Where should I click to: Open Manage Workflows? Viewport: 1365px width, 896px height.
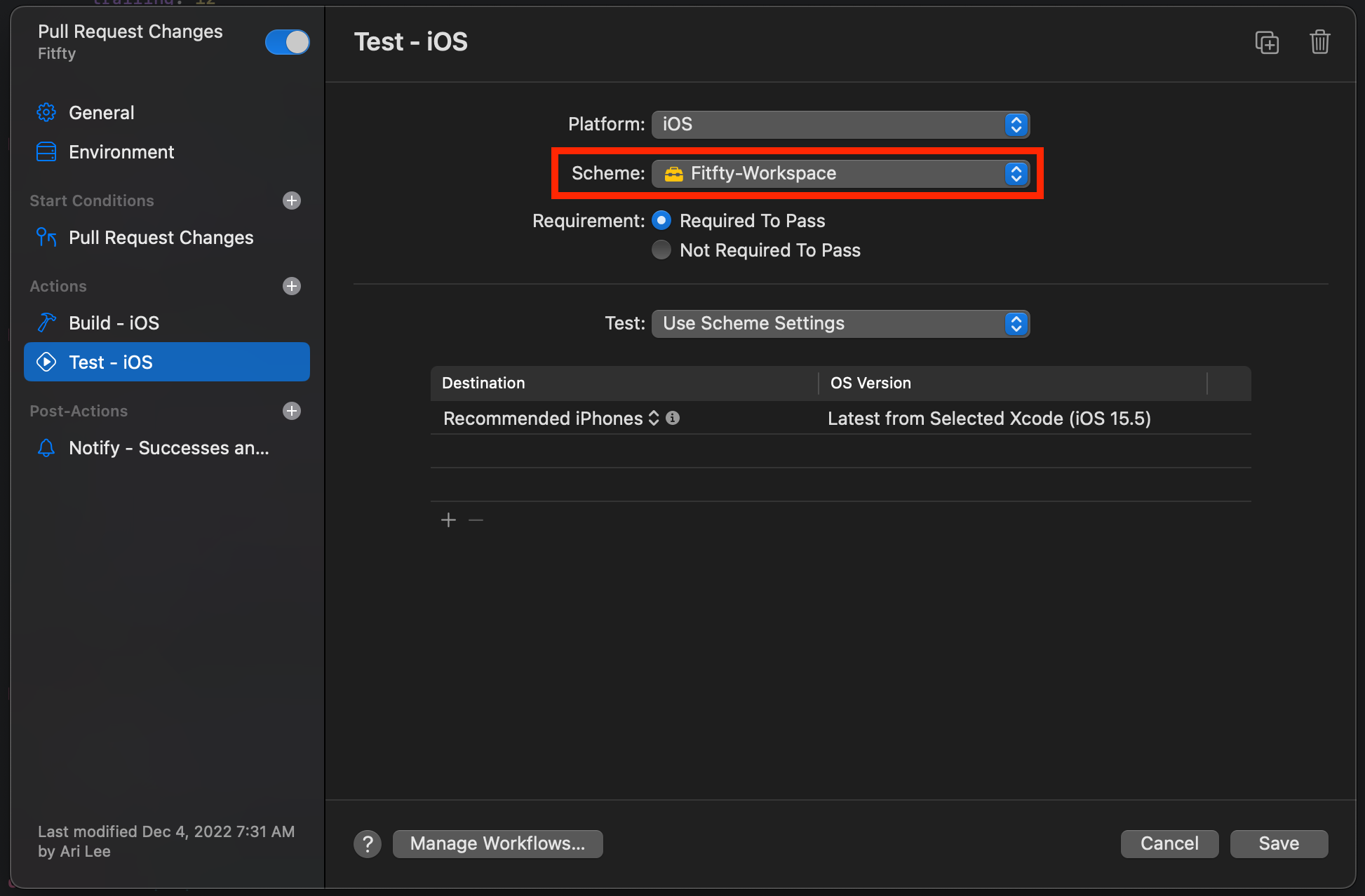click(497, 843)
